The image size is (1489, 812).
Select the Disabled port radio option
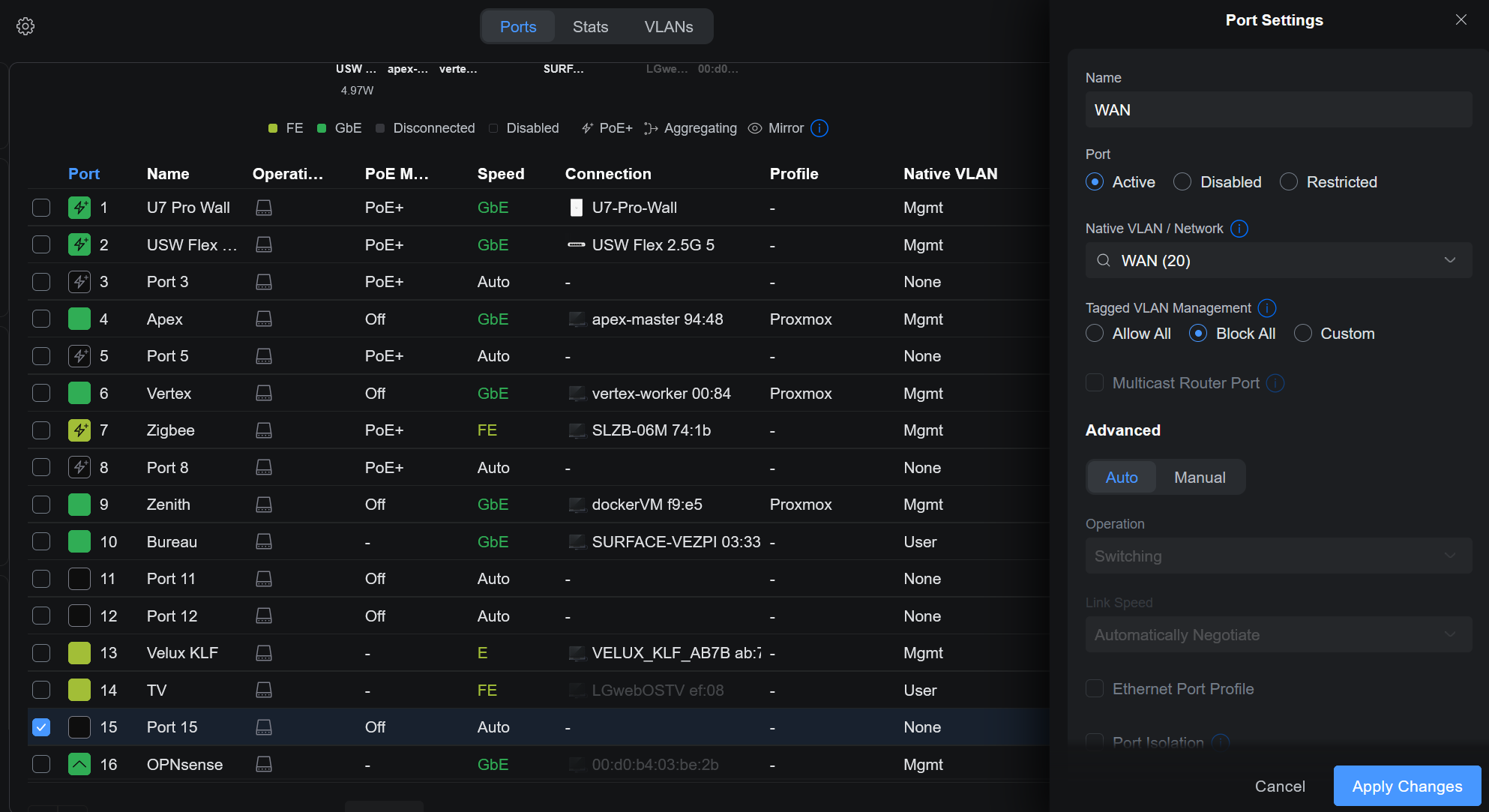(x=1182, y=182)
